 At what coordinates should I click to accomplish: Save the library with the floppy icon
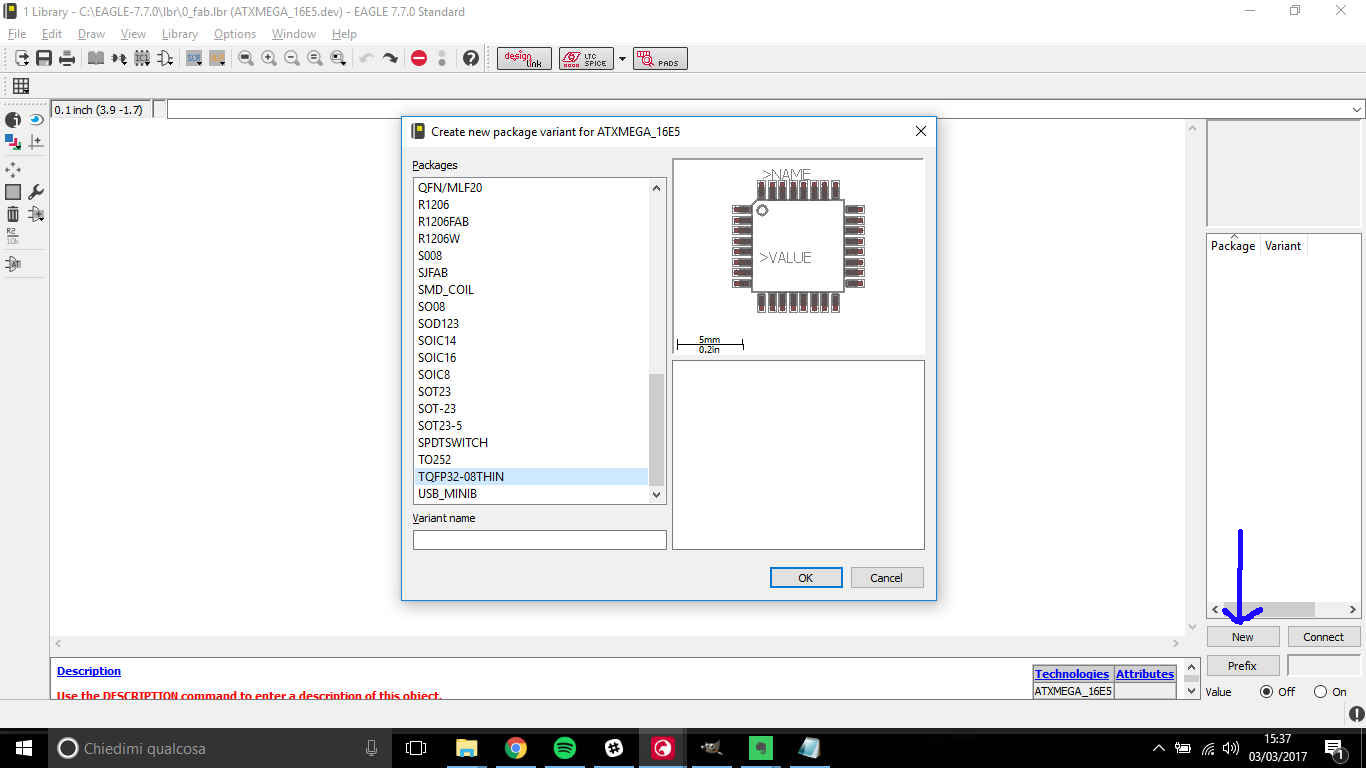click(44, 58)
